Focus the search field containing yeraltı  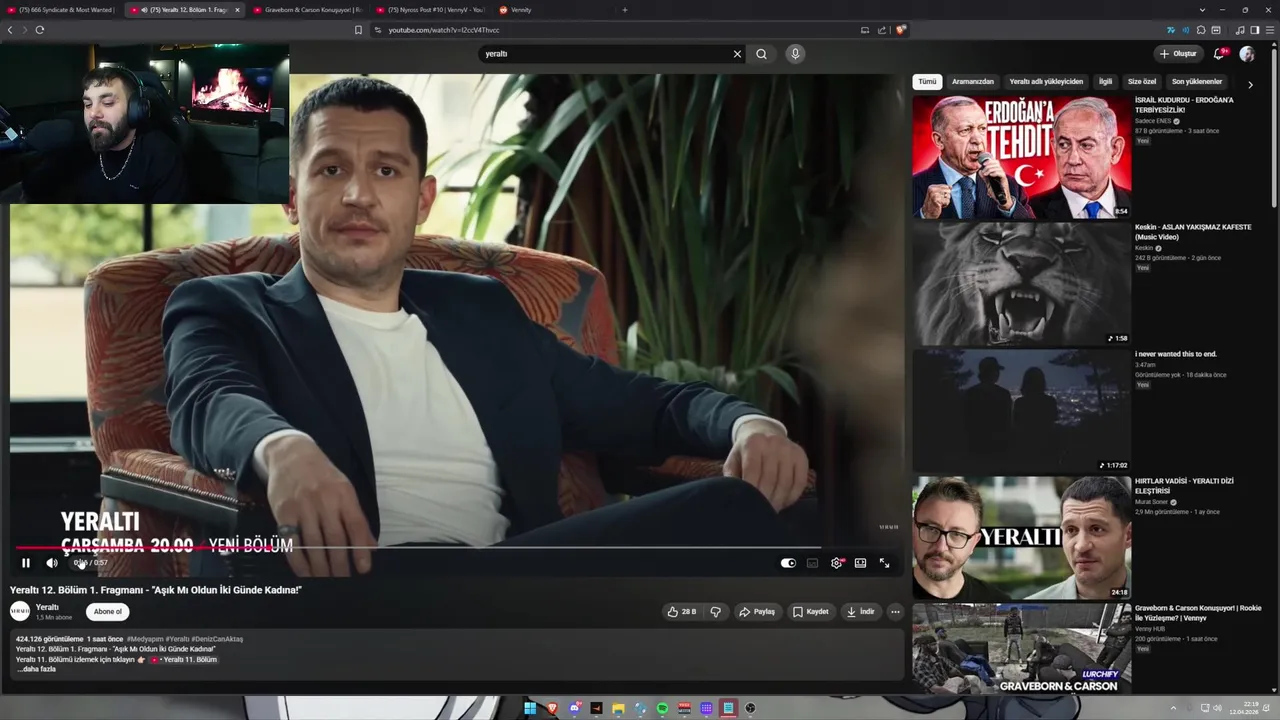click(x=603, y=54)
